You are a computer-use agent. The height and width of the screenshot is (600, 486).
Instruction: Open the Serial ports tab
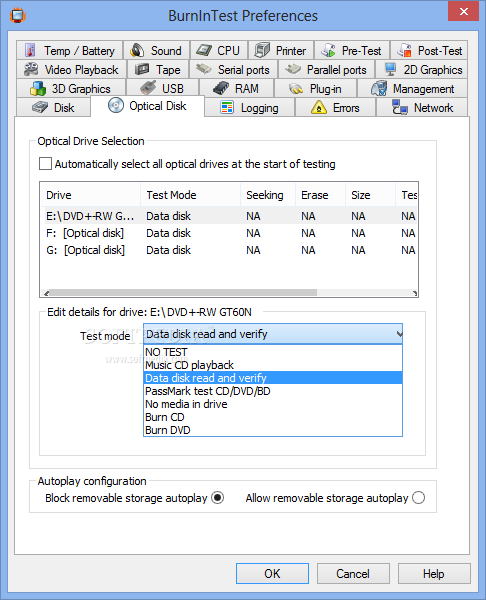pyautogui.click(x=234, y=69)
